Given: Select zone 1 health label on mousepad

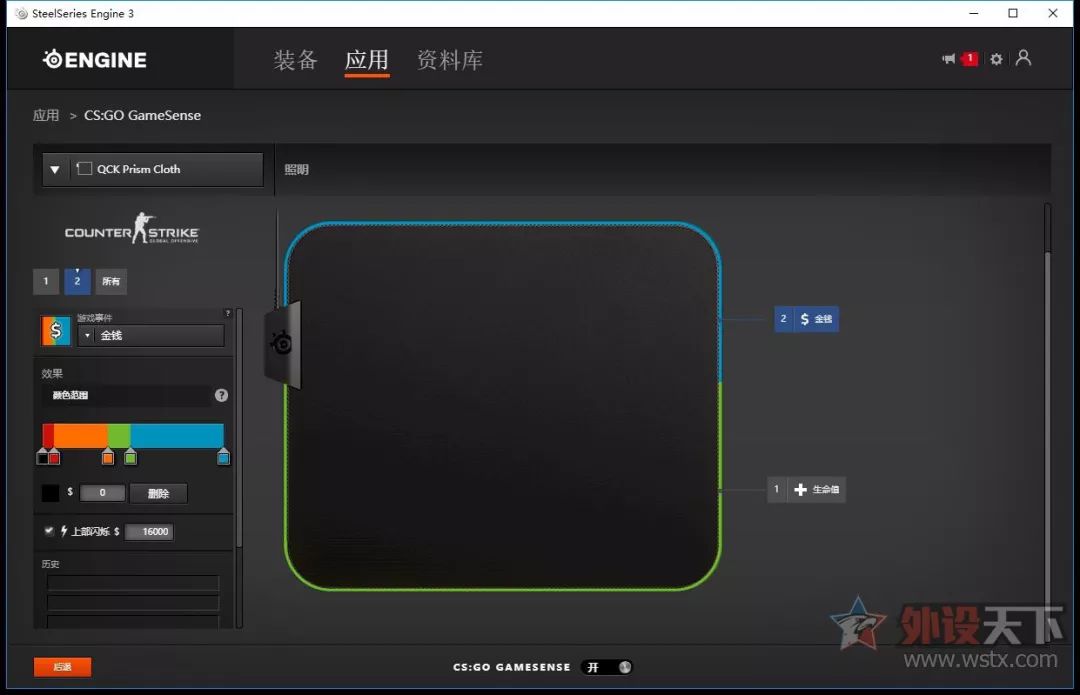Looking at the screenshot, I should tap(807, 490).
